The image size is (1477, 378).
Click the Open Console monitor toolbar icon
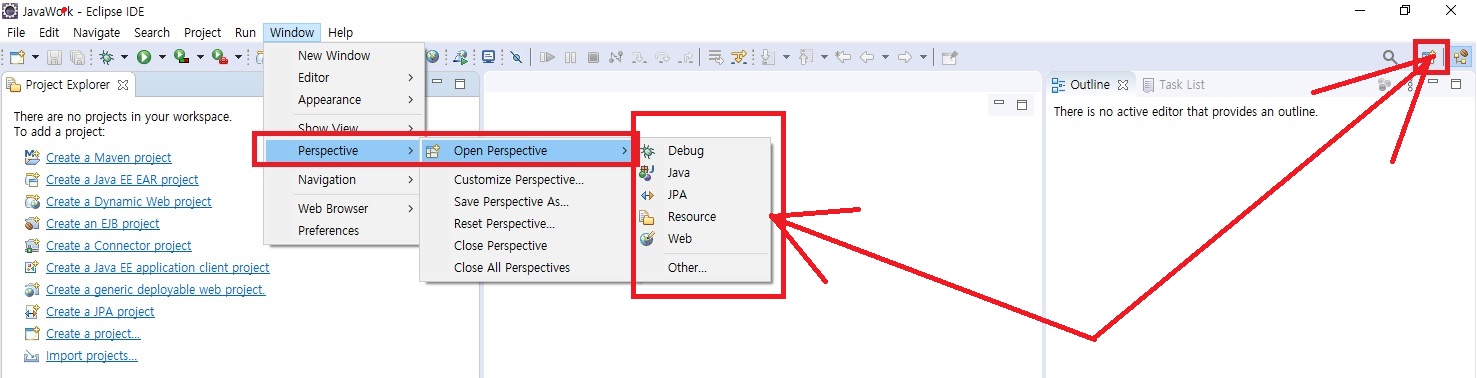click(x=488, y=57)
